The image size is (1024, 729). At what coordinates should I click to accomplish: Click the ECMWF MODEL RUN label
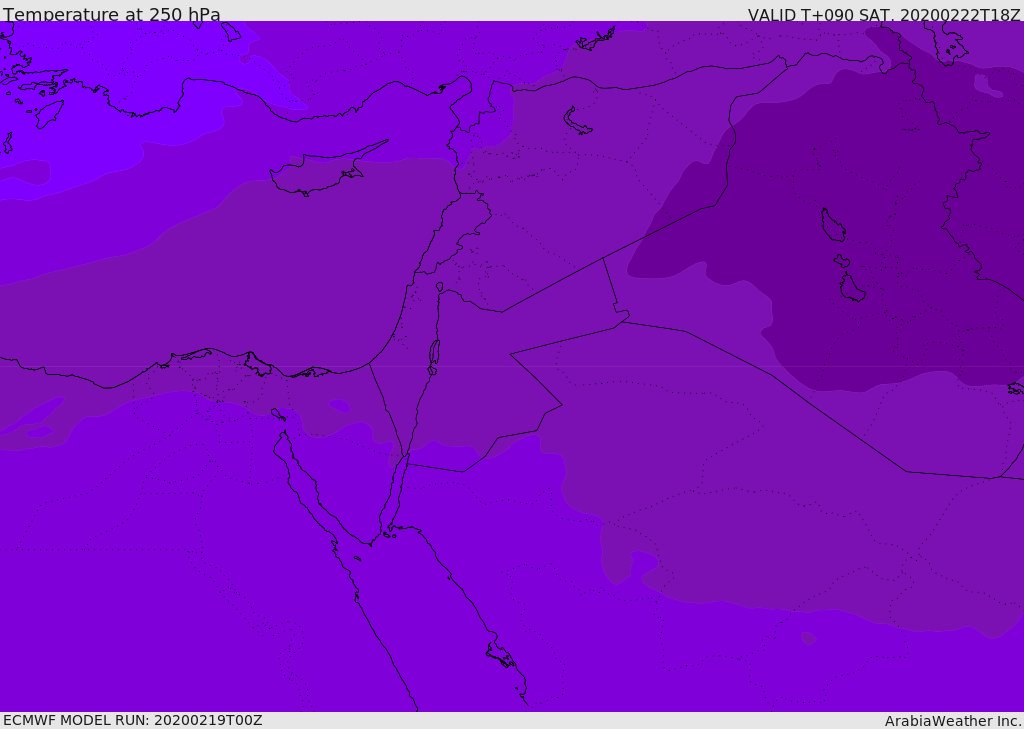click(x=132, y=720)
